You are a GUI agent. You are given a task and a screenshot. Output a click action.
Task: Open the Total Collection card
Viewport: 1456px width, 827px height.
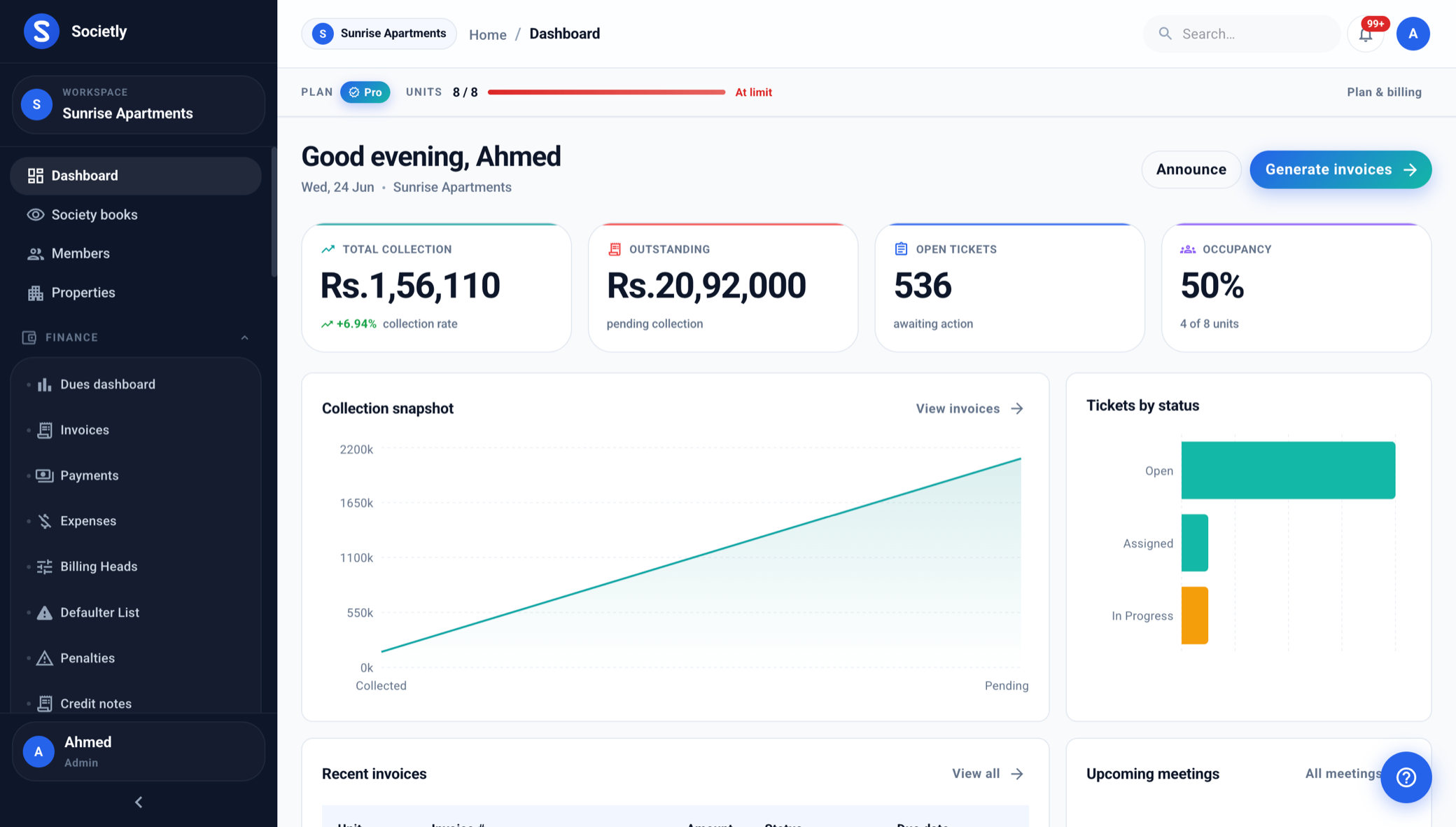436,288
